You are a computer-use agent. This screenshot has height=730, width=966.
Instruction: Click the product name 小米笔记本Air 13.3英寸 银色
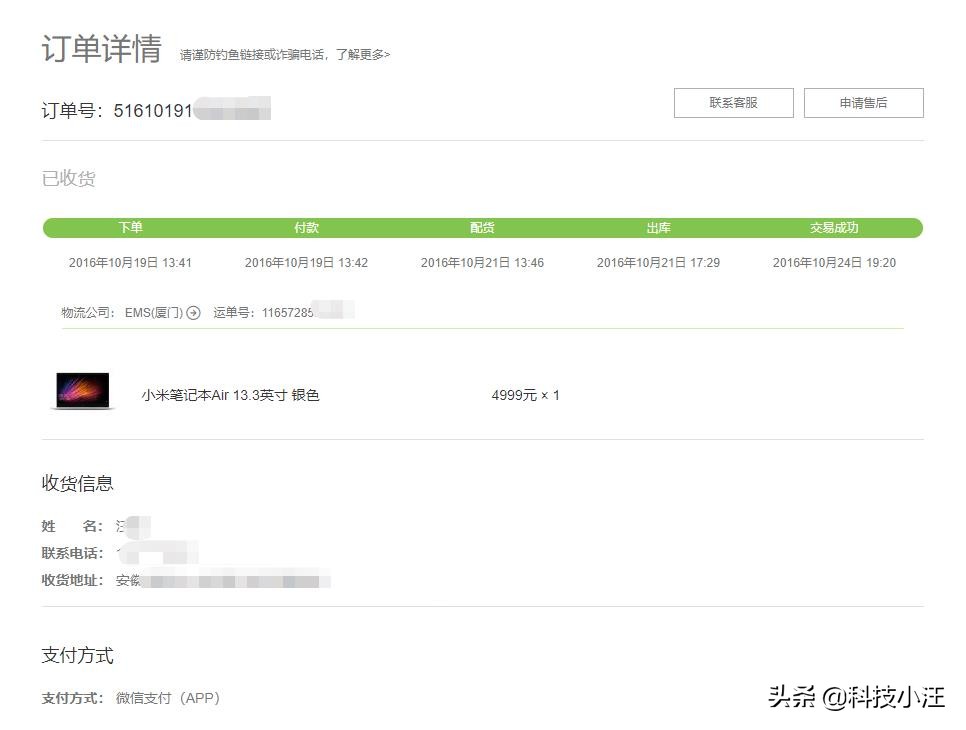click(233, 394)
